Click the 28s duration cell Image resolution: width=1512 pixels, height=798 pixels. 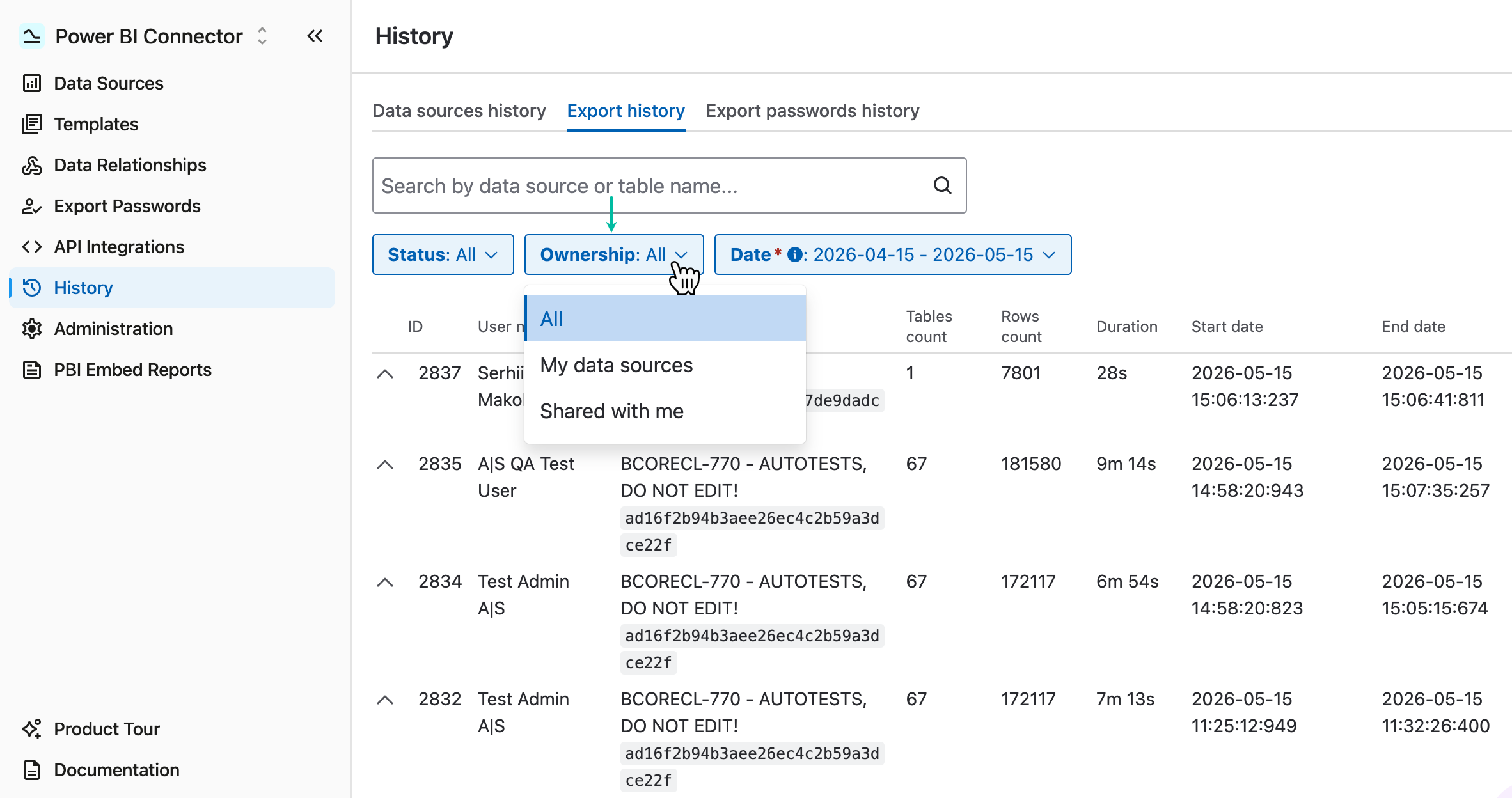(1112, 373)
